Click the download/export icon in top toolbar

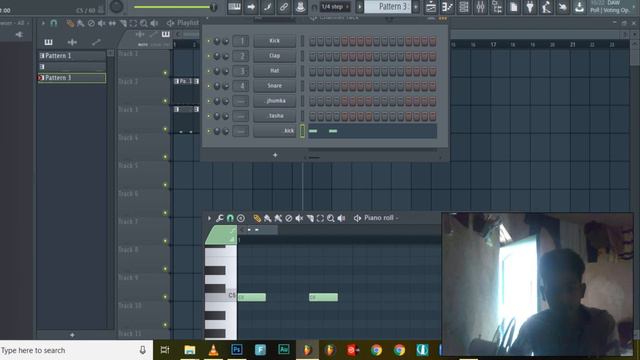(579, 7)
